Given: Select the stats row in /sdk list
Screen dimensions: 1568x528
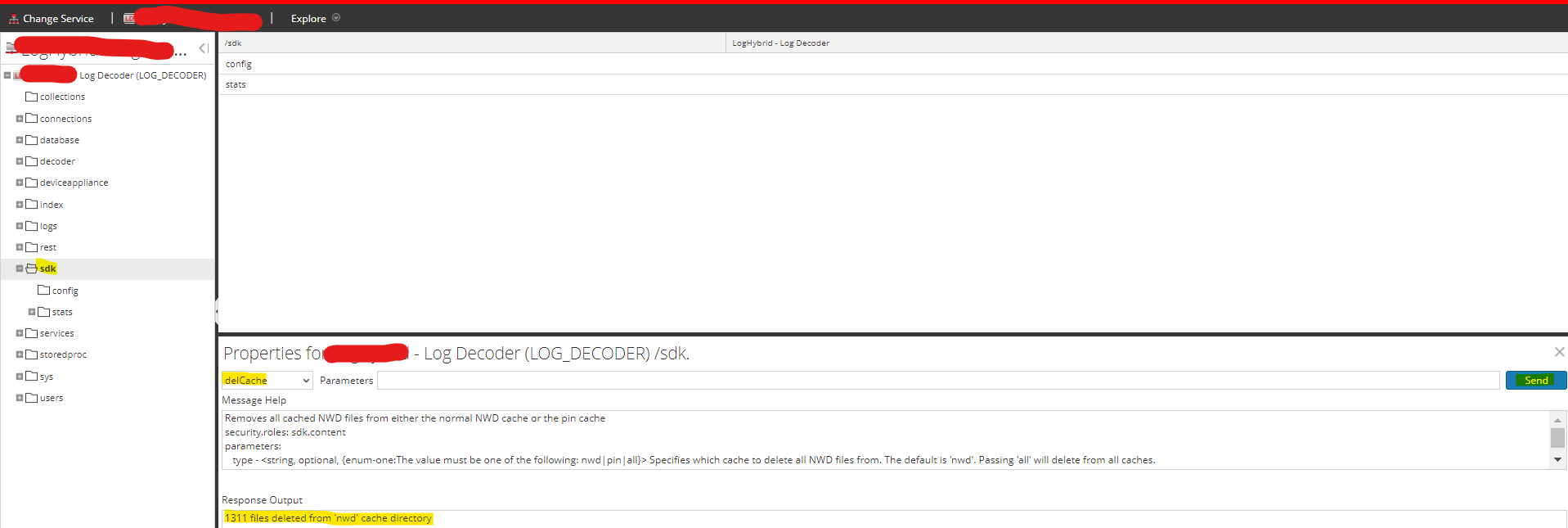Looking at the screenshot, I should (x=892, y=84).
